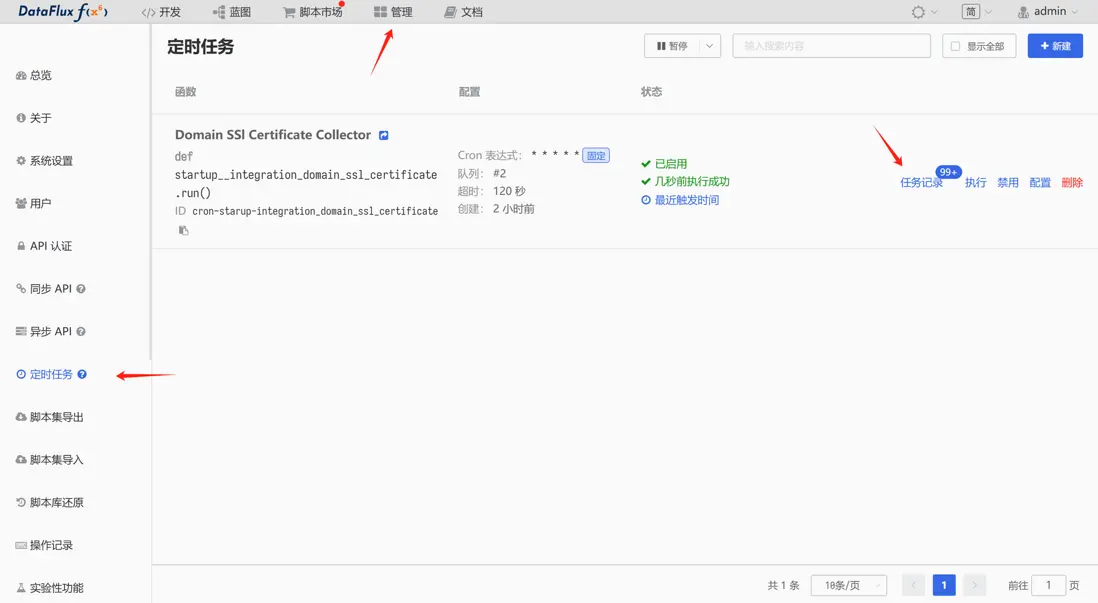Open the admin user dropdown

1048,12
